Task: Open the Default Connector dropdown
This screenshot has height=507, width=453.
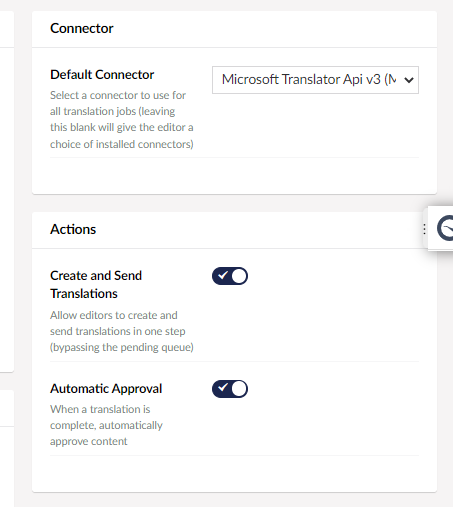Action: [315, 80]
